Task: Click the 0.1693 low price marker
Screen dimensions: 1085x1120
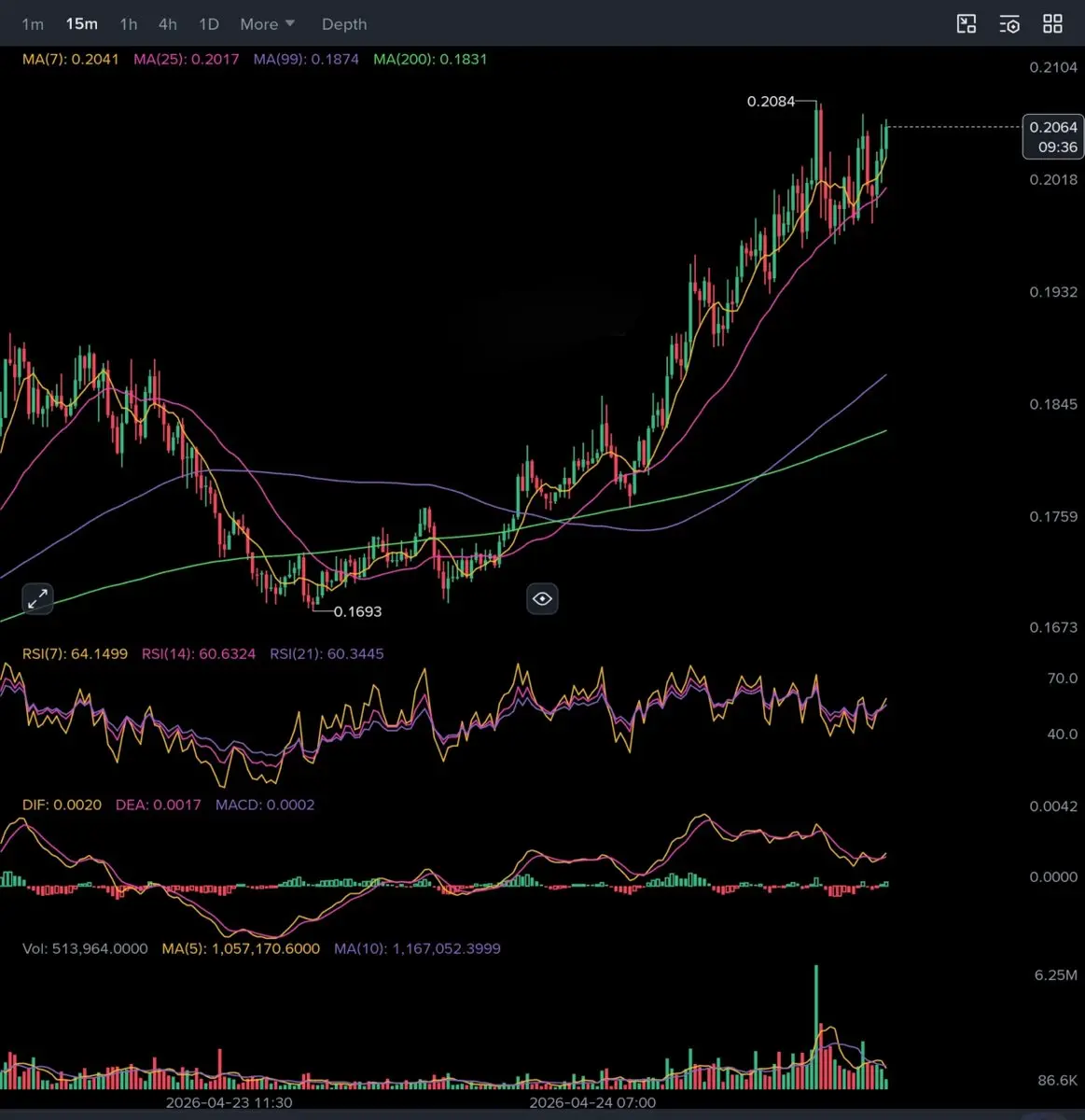Action: coord(357,611)
